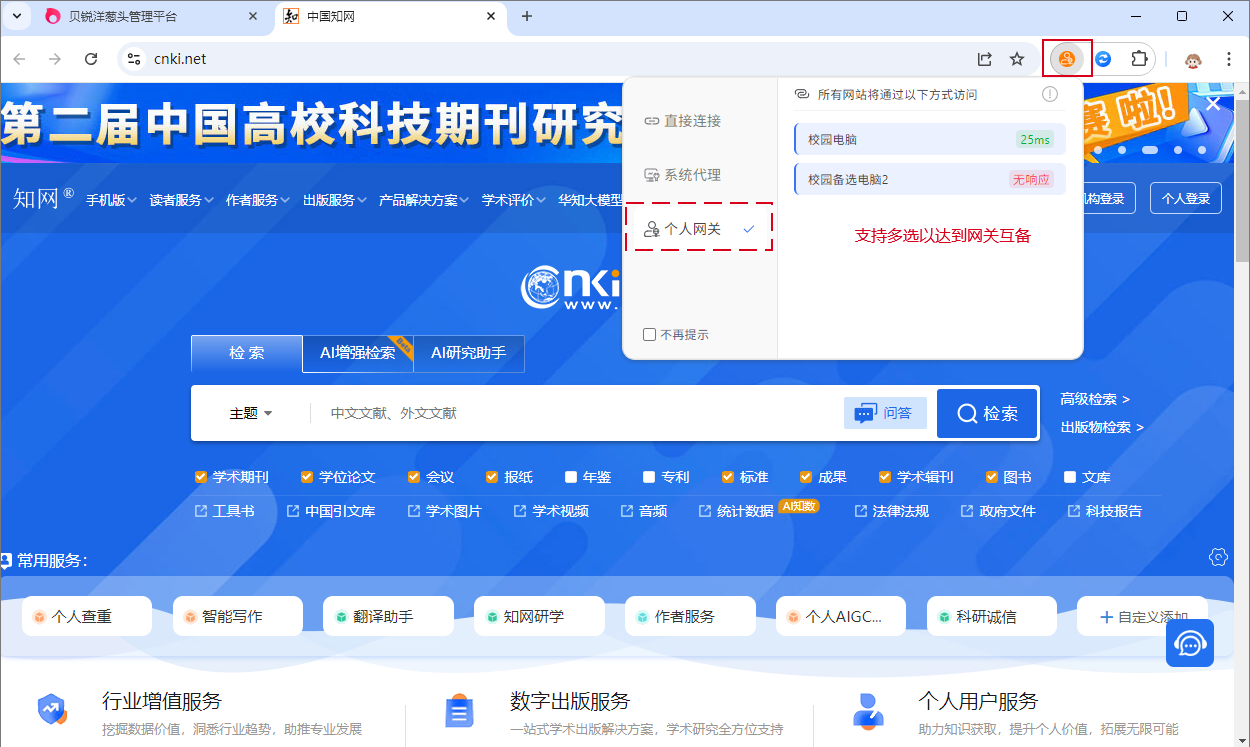Click the orange gateway extension icon
Image resolution: width=1250 pixels, height=747 pixels.
pos(1067,59)
